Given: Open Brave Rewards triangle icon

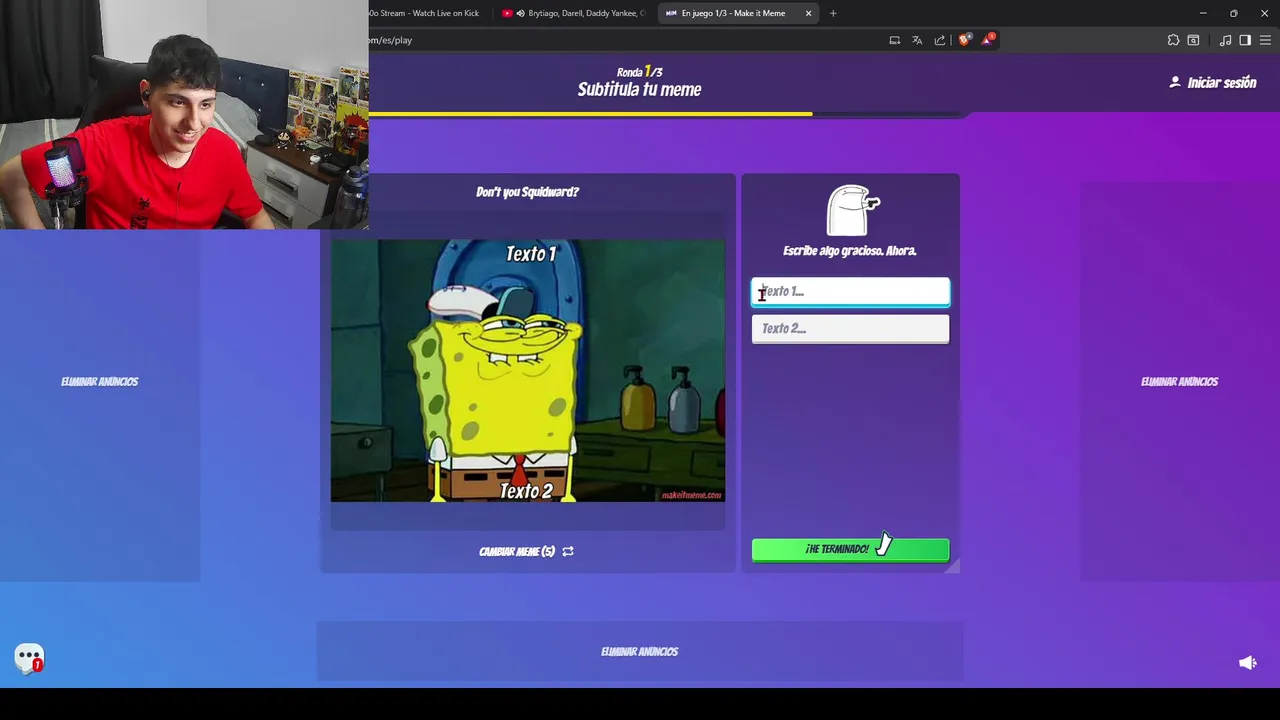Looking at the screenshot, I should 988,40.
